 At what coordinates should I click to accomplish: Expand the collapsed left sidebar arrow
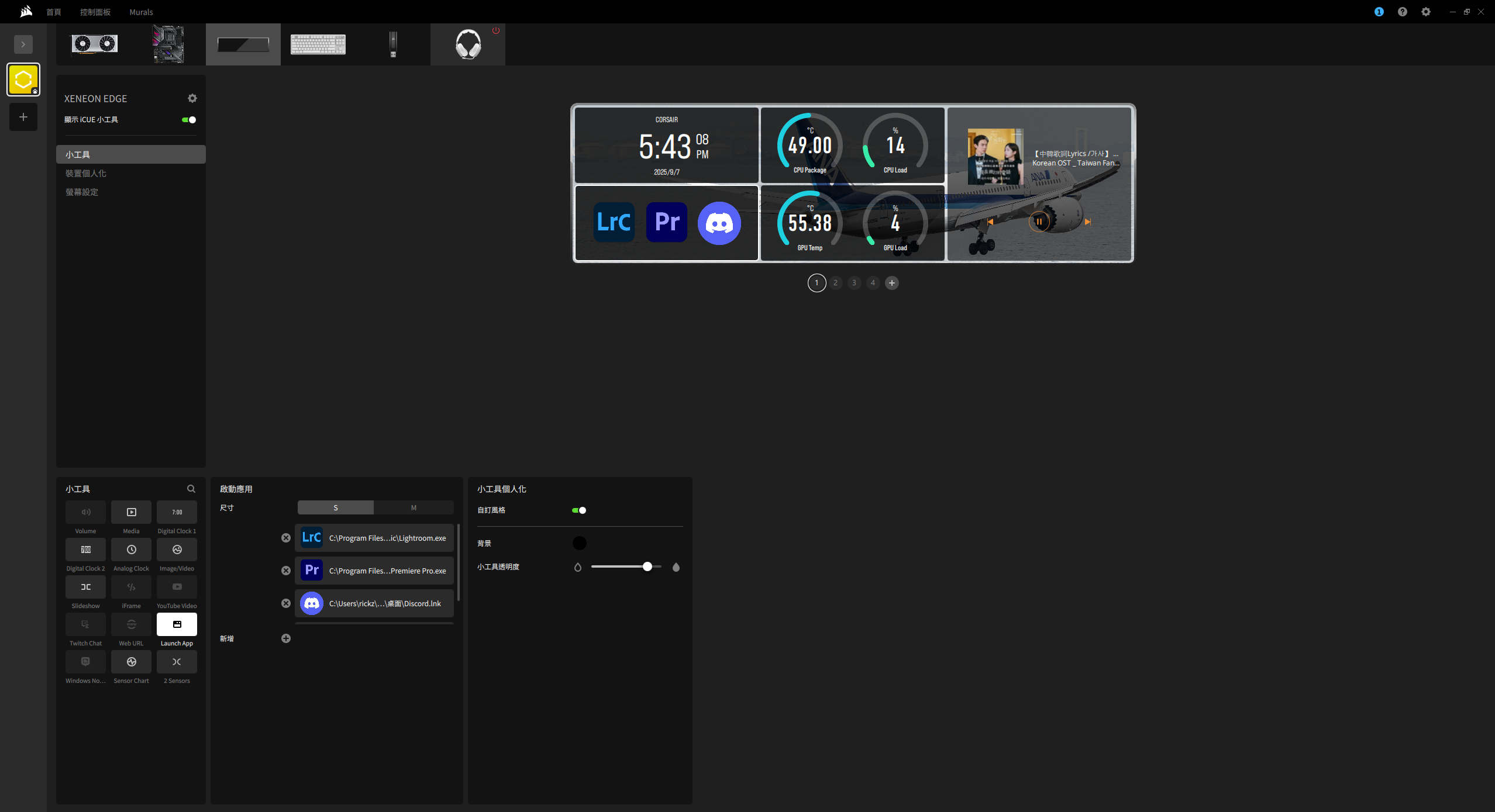(23, 44)
